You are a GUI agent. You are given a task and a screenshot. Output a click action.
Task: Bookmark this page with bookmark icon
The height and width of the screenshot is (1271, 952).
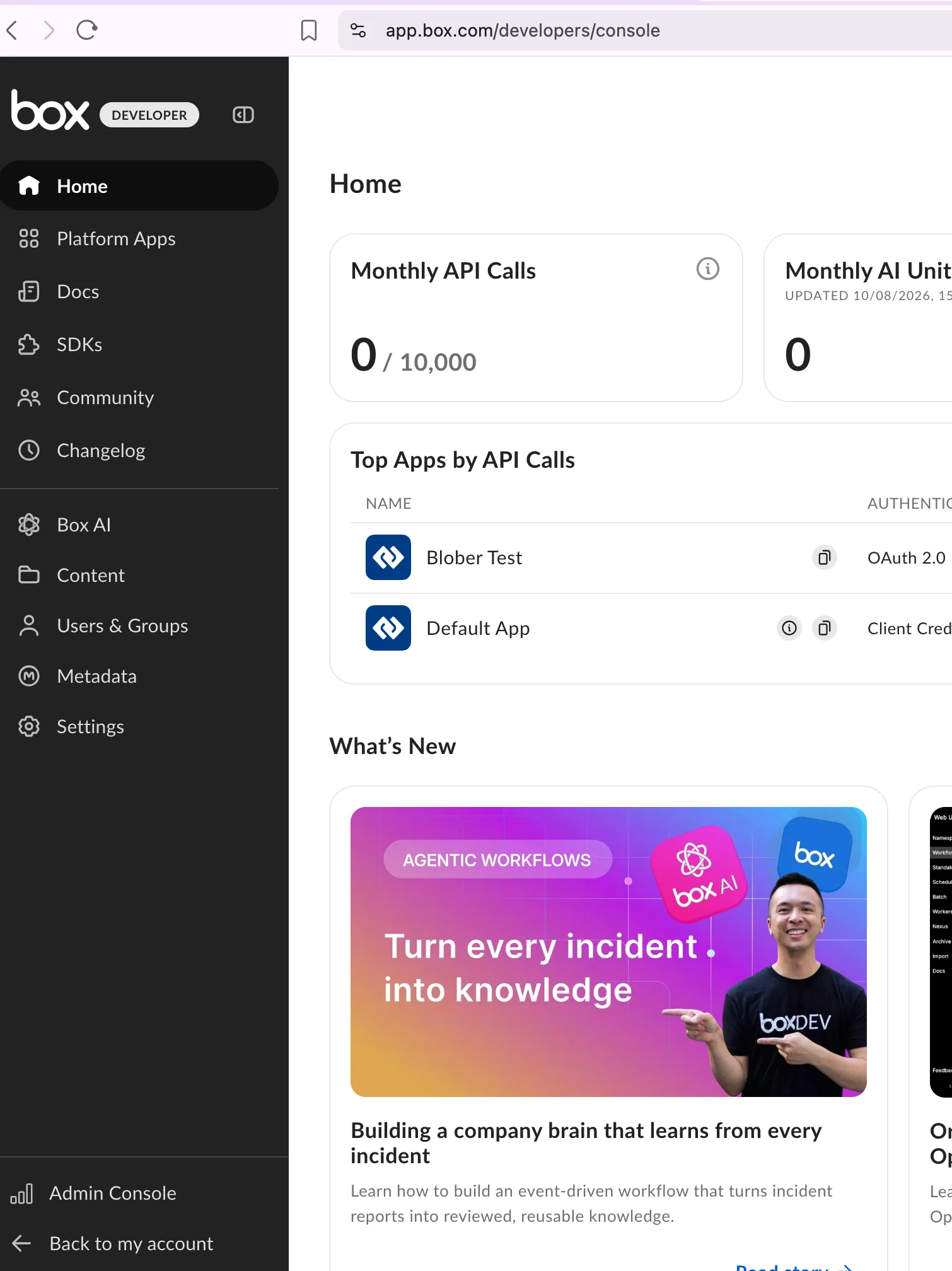[308, 30]
